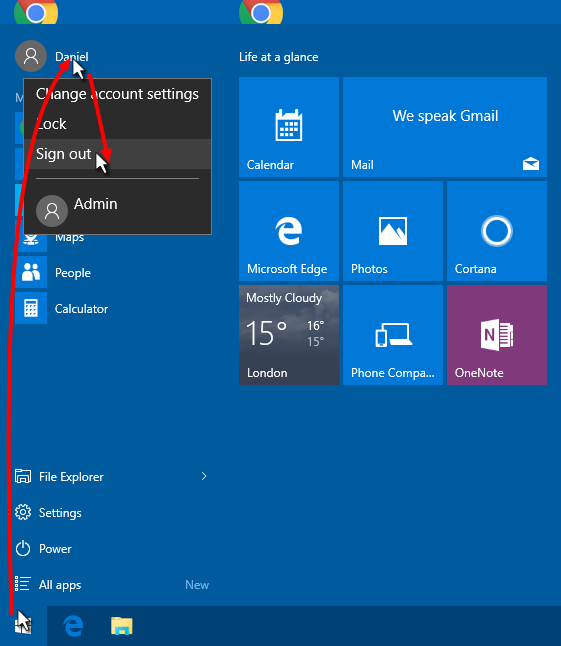Viewport: 561px width, 646px height.
Task: Open Settings from the Start menu
Action: point(111,513)
